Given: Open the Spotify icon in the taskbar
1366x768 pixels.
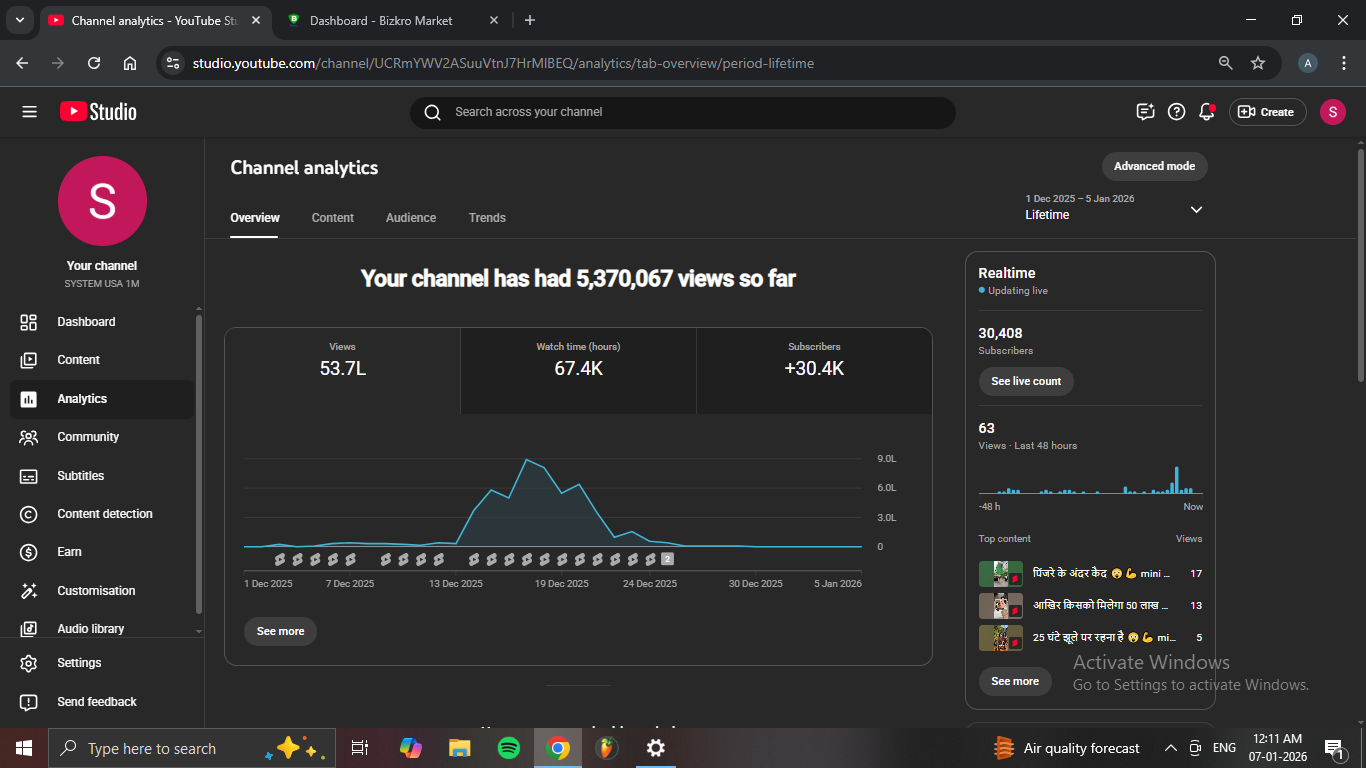Looking at the screenshot, I should tap(508, 748).
